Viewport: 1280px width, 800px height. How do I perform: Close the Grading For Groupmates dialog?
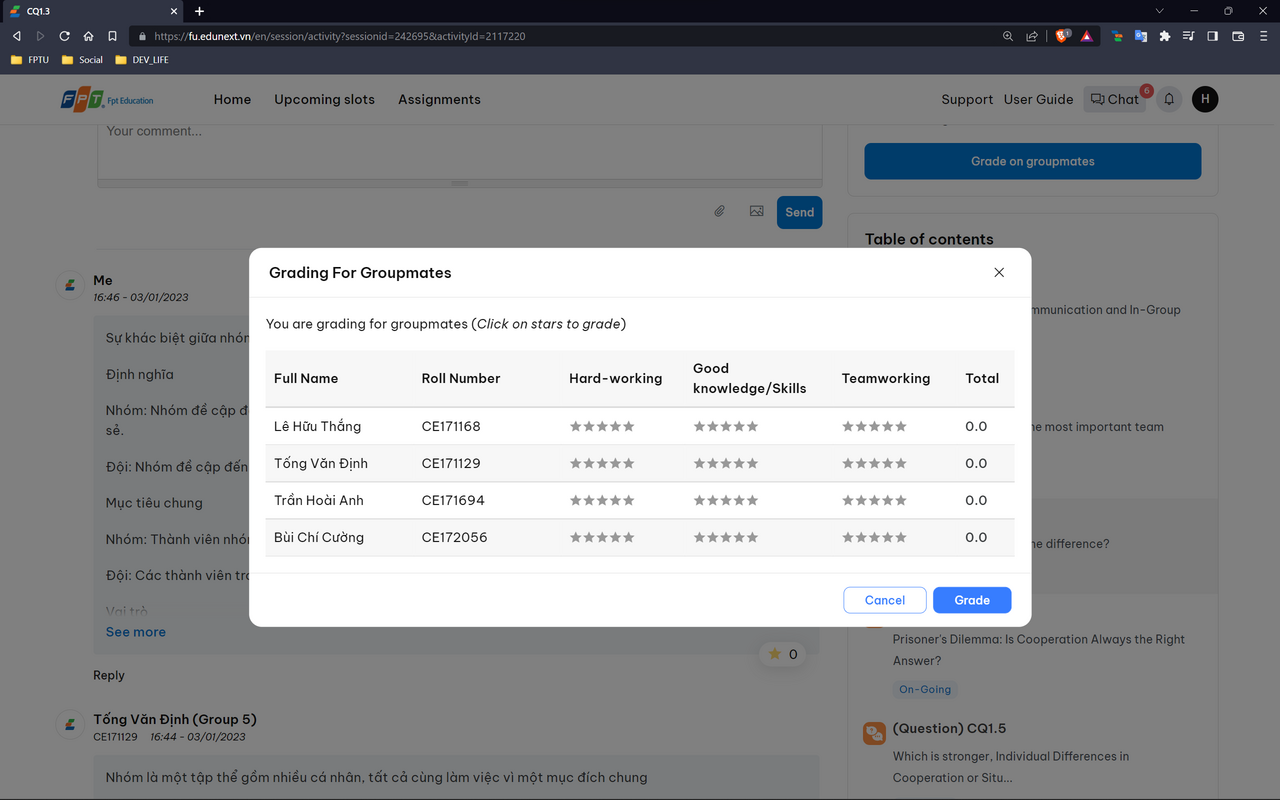coord(998,273)
